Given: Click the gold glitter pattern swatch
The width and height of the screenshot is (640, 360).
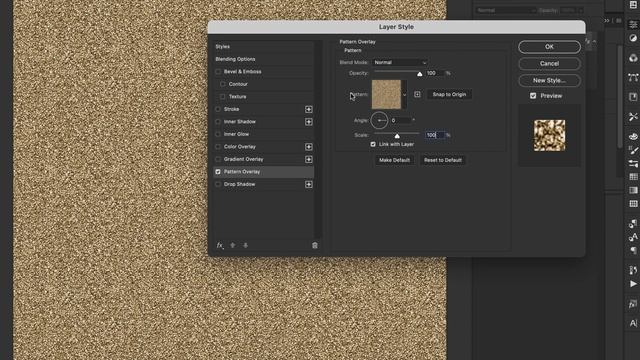Looking at the screenshot, I should pyautogui.click(x=387, y=95).
